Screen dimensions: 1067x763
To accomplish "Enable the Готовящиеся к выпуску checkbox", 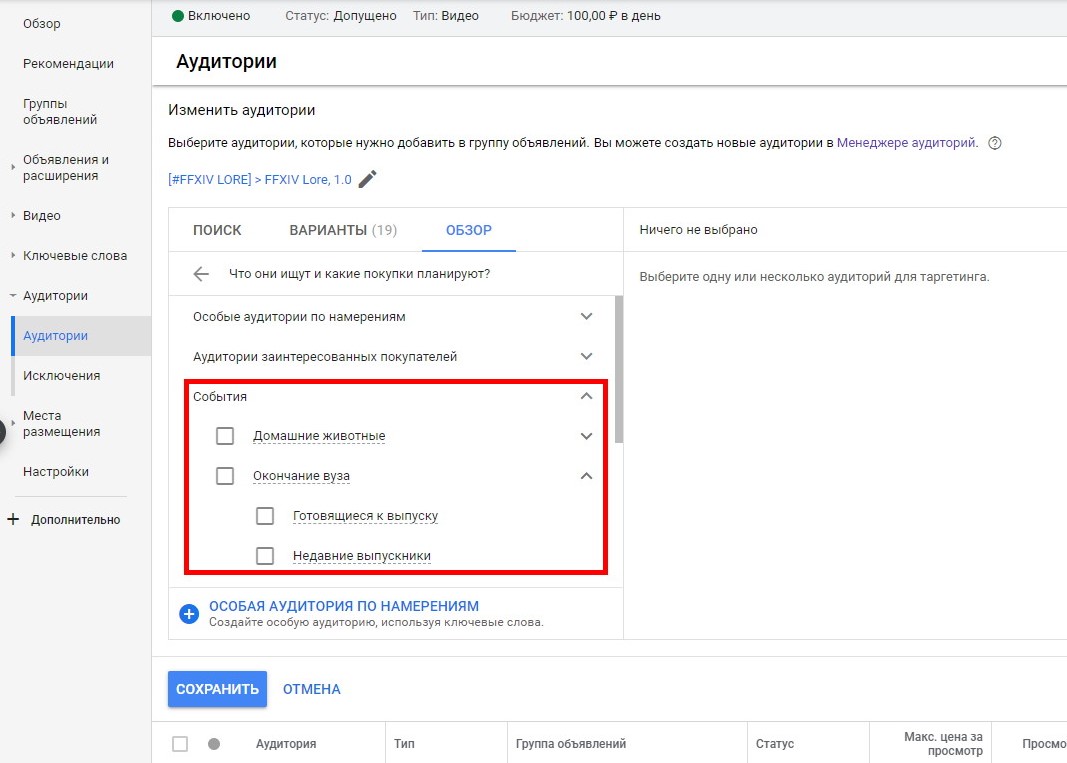I will tap(265, 516).
